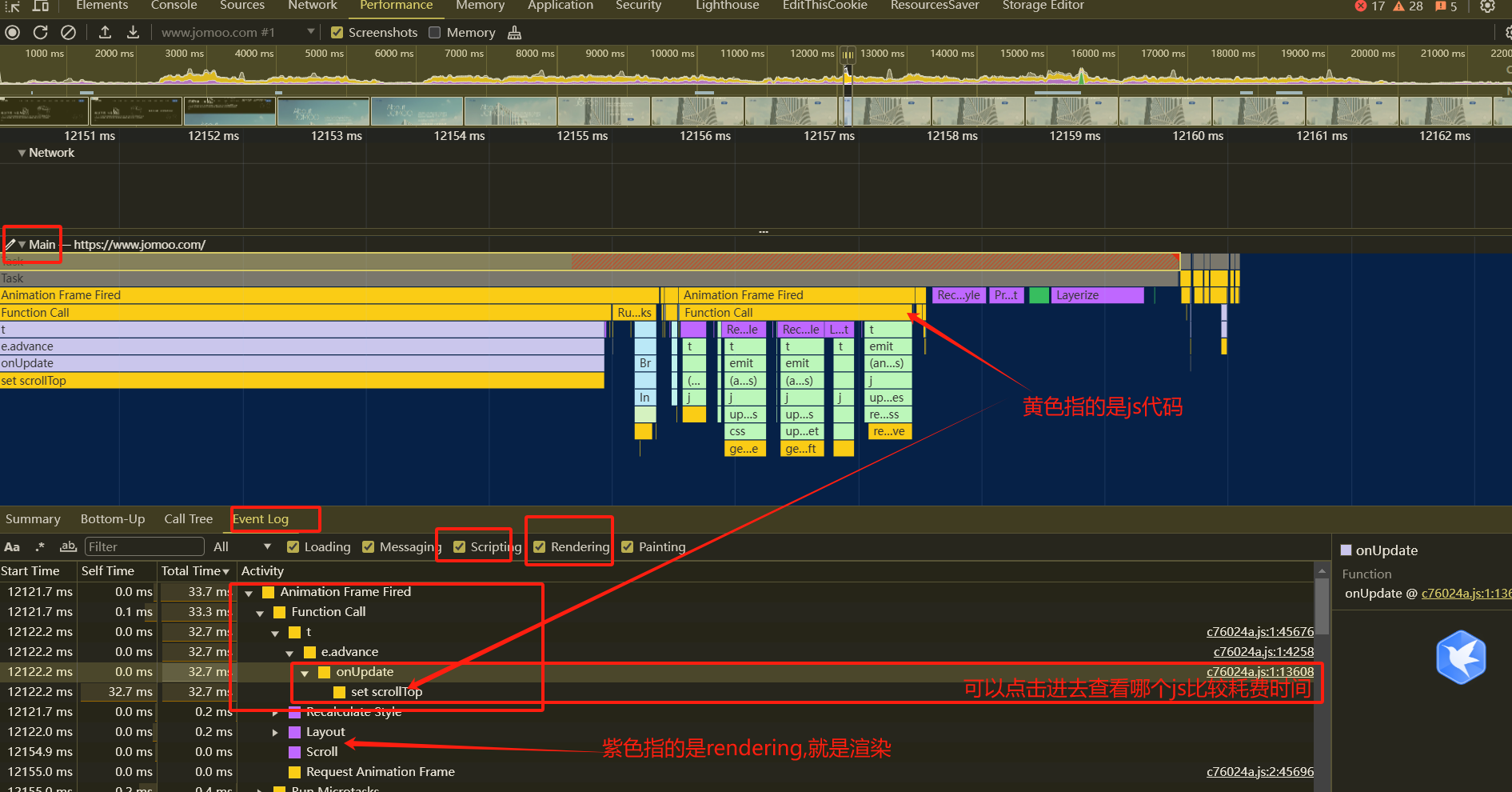
Task: Open the Network tab
Action: pyautogui.click(x=313, y=6)
